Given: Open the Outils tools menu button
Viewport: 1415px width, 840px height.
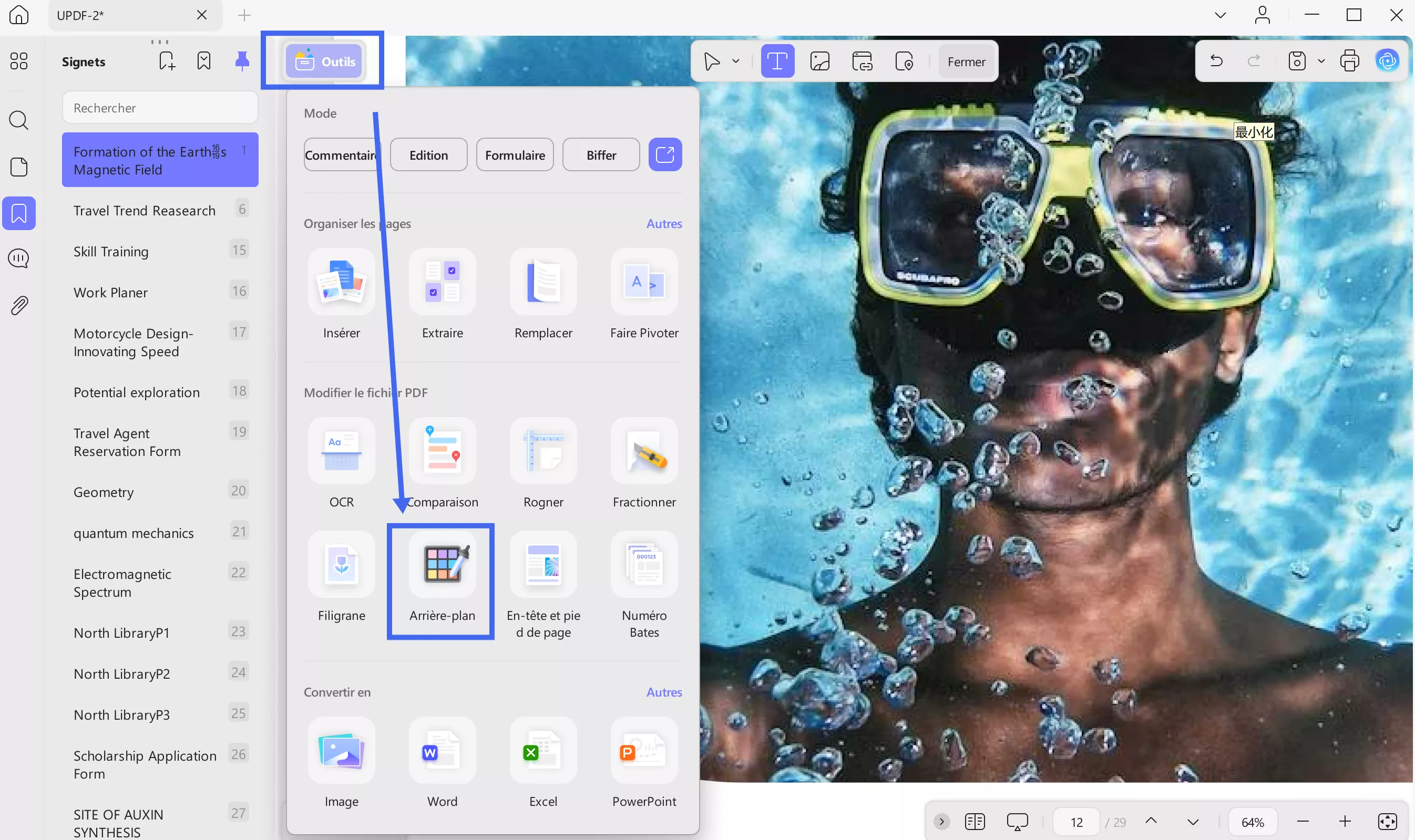Looking at the screenshot, I should 324,61.
